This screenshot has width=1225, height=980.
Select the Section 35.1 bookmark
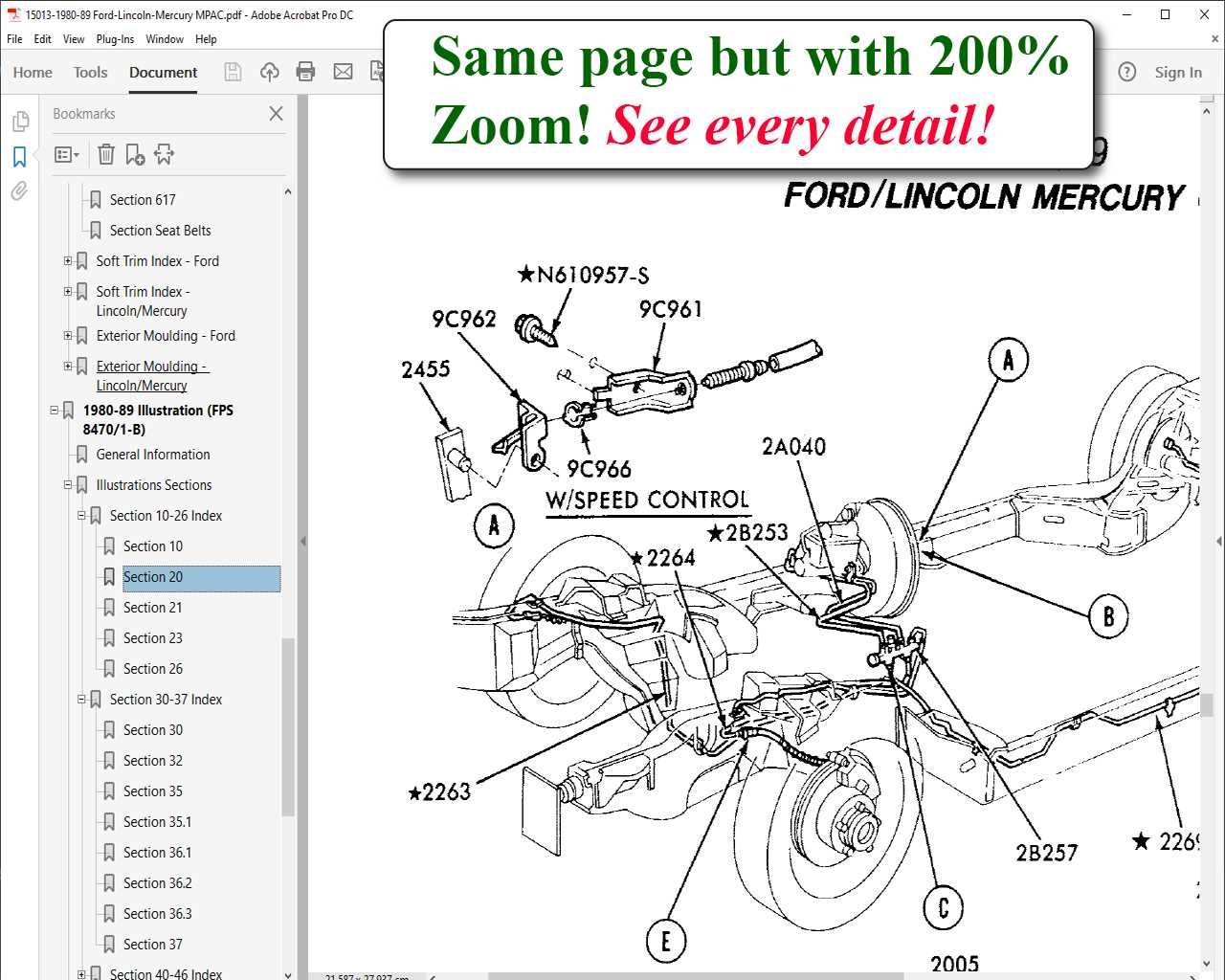pyautogui.click(x=158, y=821)
